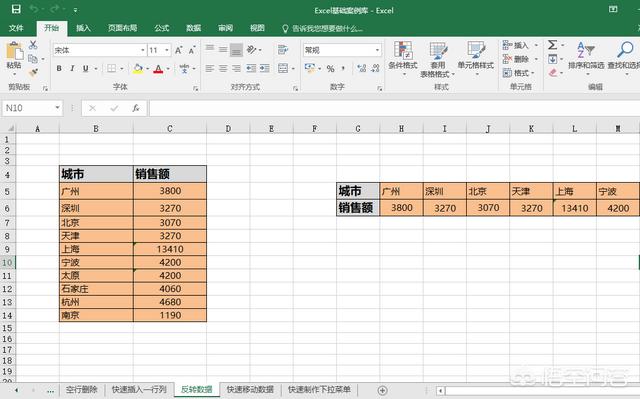Toggle Italic formatting
Image resolution: width=640 pixels, height=399 pixels.
(x=72, y=69)
